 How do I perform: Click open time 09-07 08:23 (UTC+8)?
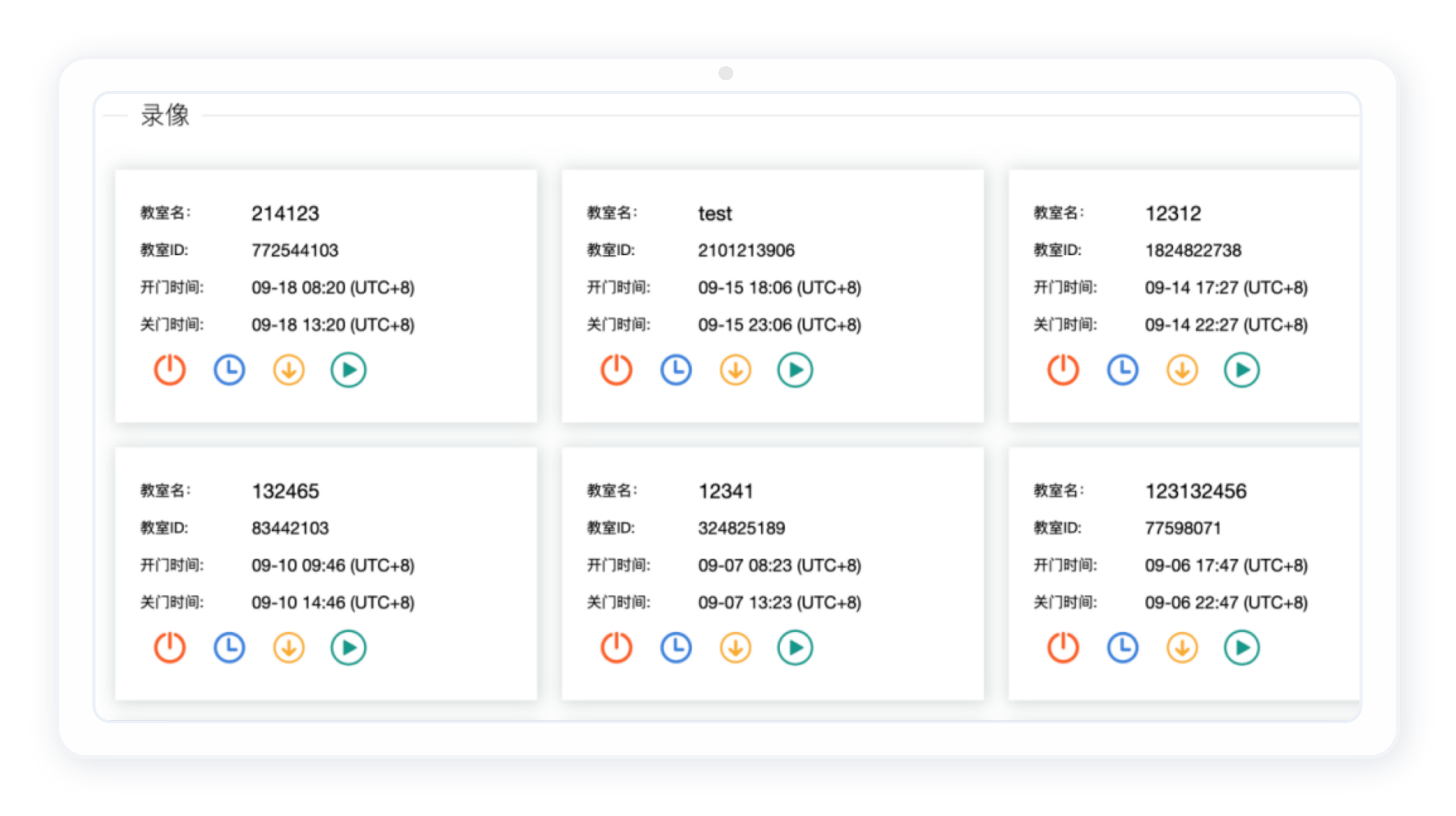pos(779,565)
